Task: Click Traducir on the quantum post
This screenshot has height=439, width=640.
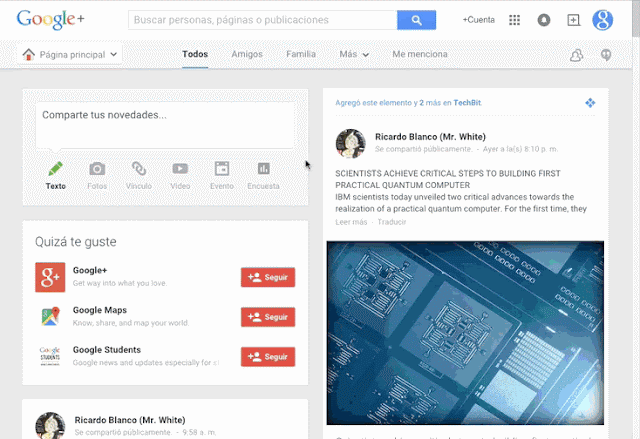Action: pyautogui.click(x=391, y=222)
